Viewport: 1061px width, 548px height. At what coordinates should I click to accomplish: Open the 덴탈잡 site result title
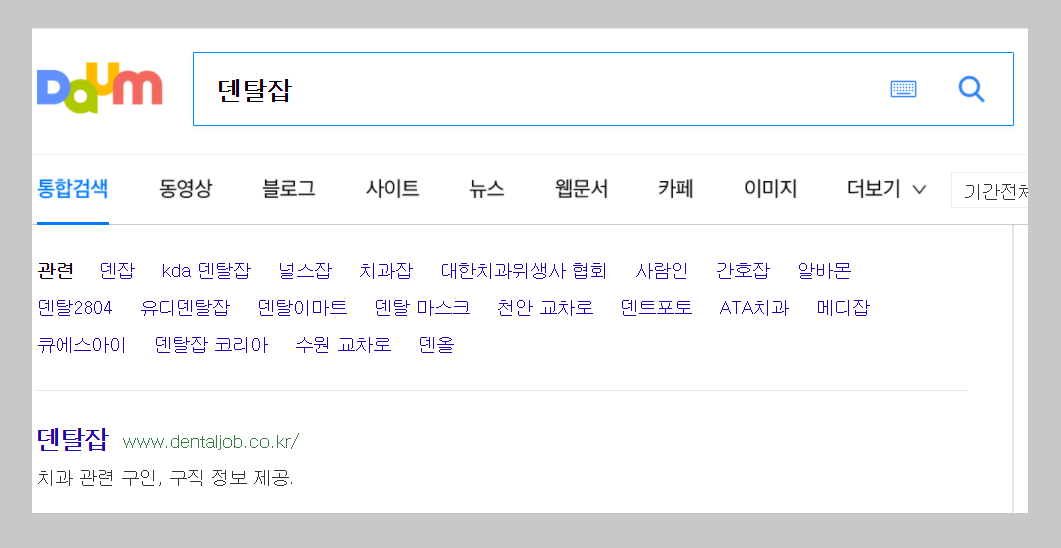tap(72, 440)
